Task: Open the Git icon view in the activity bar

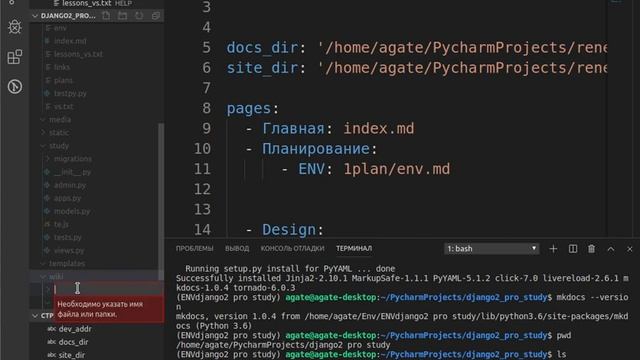Action: tap(15, 87)
